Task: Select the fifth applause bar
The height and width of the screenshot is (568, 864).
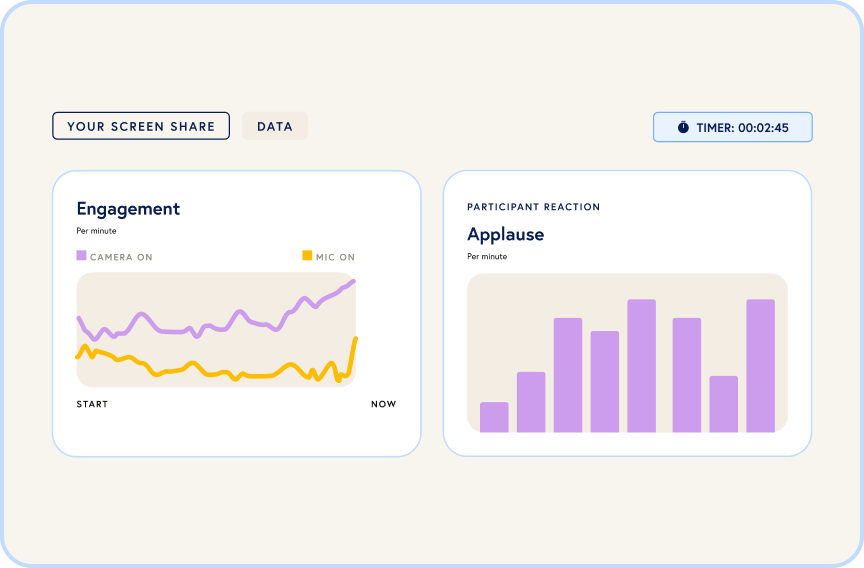Action: point(641,366)
